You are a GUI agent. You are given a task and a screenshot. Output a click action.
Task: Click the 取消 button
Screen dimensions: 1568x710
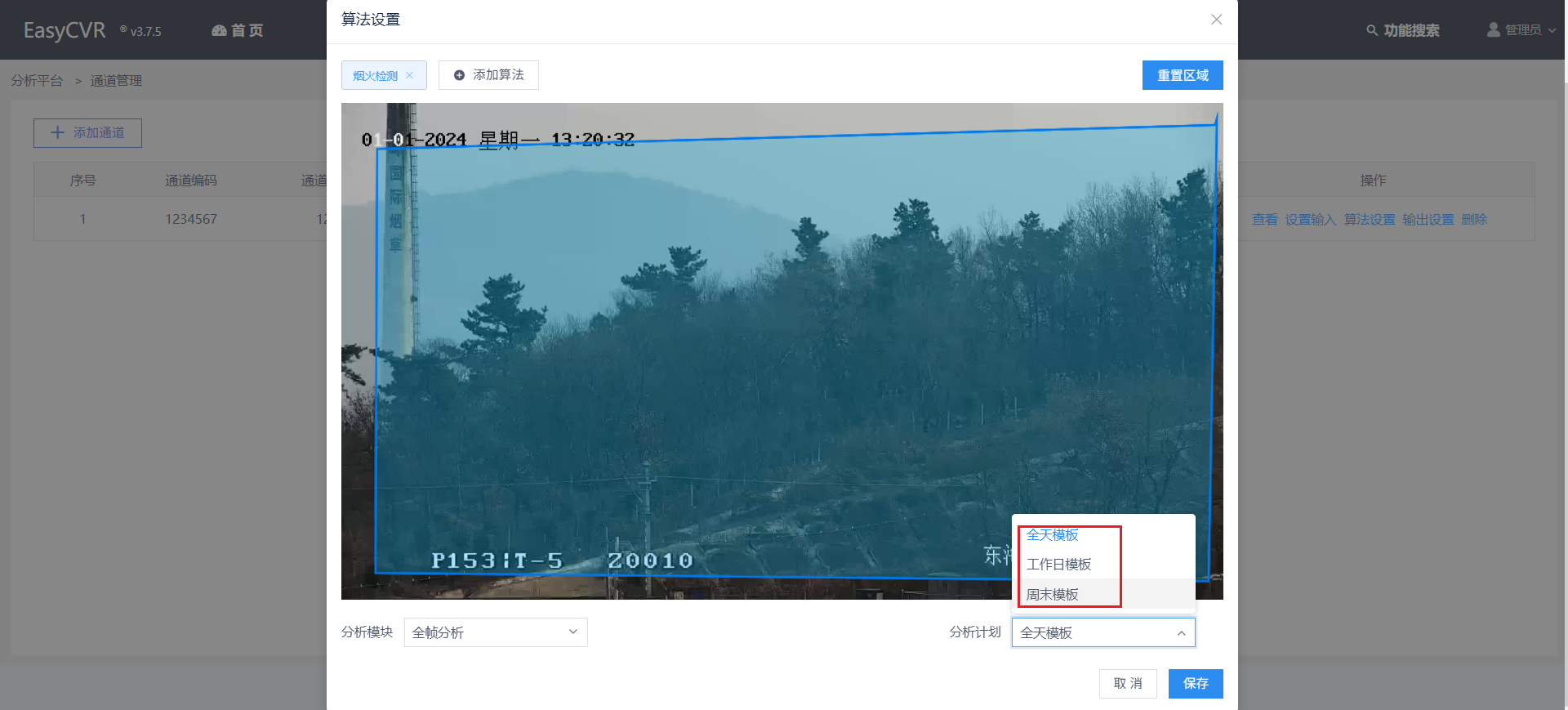pos(1127,683)
